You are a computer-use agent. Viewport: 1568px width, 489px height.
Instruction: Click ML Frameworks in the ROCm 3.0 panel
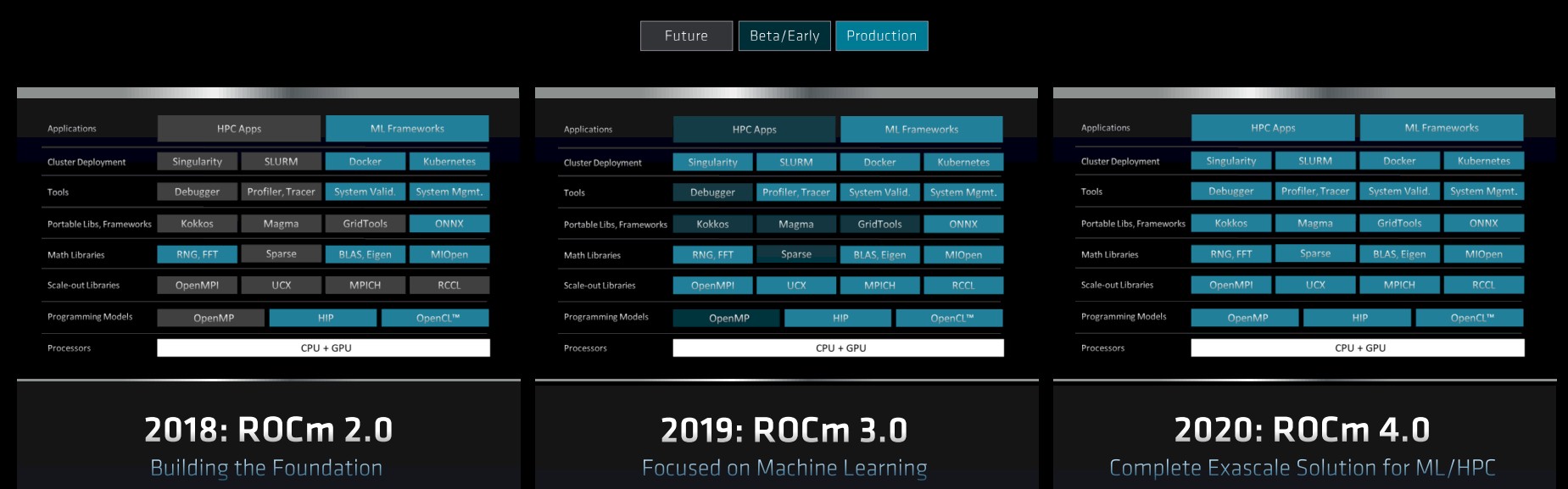(x=922, y=130)
